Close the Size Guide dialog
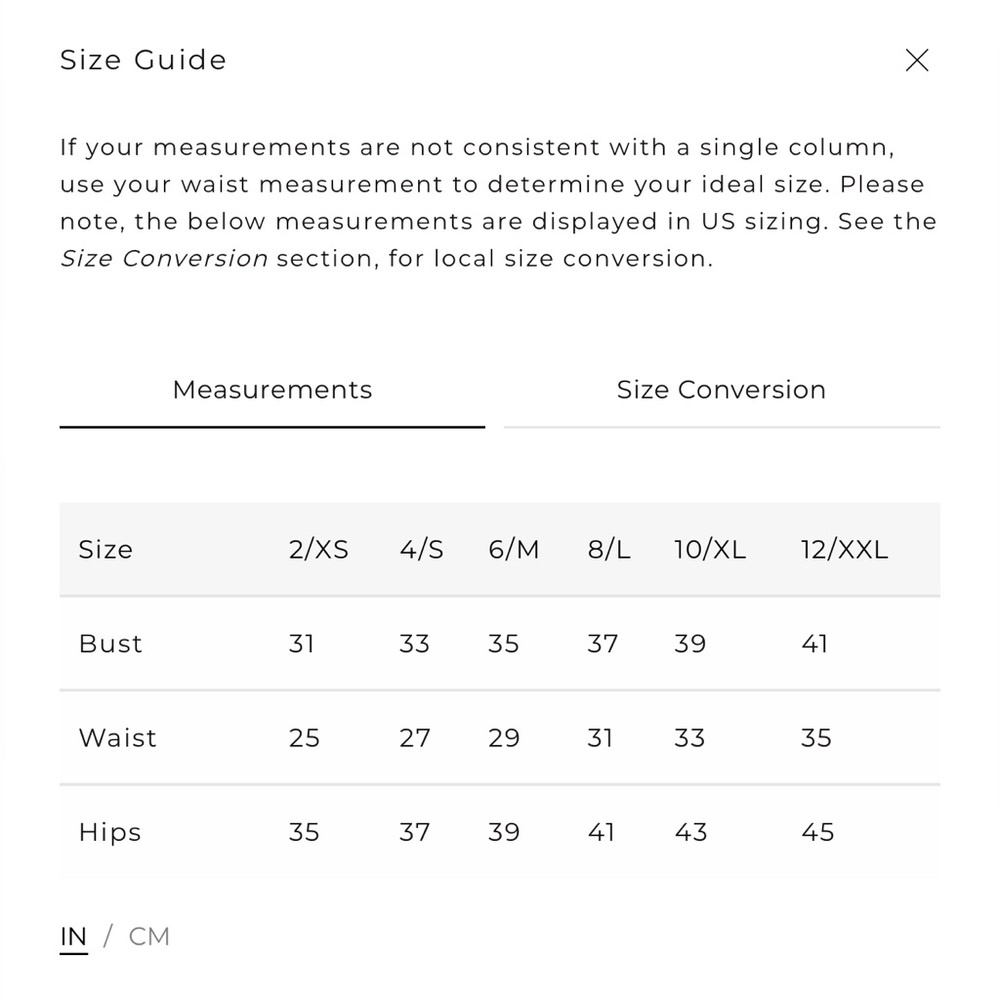The height and width of the screenshot is (1000, 1000). [x=916, y=61]
